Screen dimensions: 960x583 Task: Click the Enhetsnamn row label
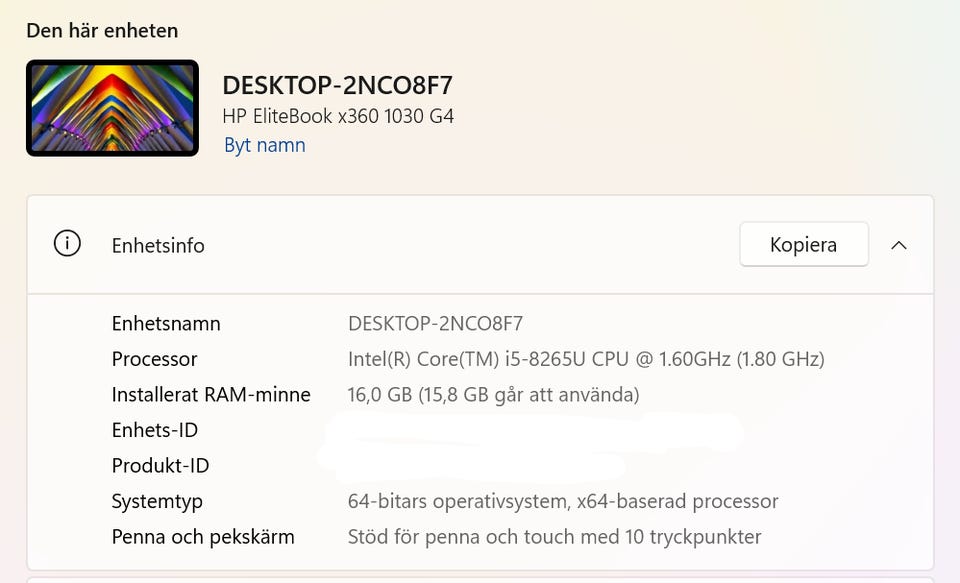point(166,323)
